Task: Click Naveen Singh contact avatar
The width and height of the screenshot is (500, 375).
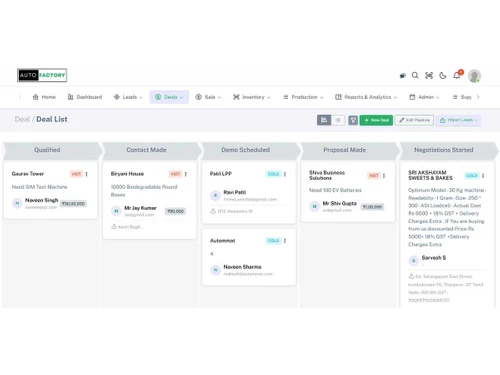Action: pos(17,203)
